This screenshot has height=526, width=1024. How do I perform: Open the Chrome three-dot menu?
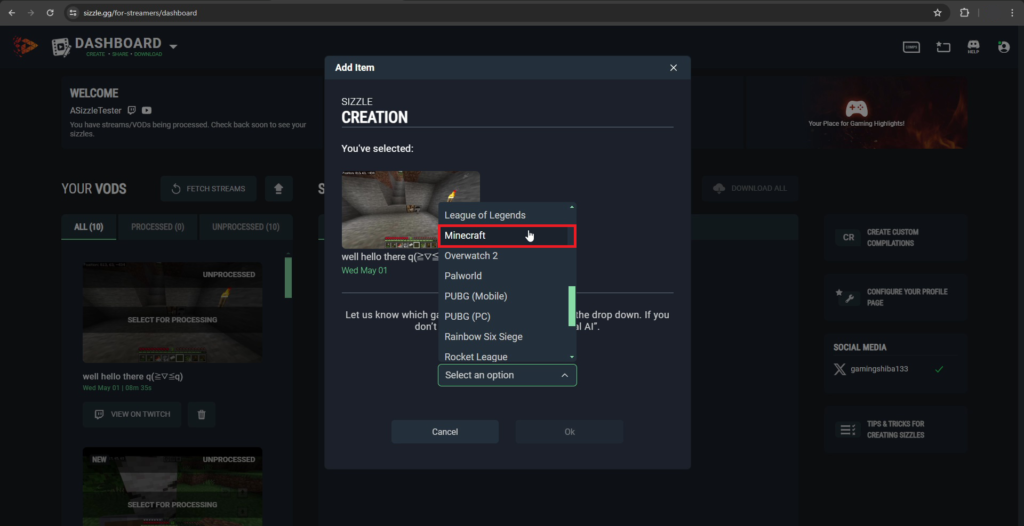(1011, 12)
